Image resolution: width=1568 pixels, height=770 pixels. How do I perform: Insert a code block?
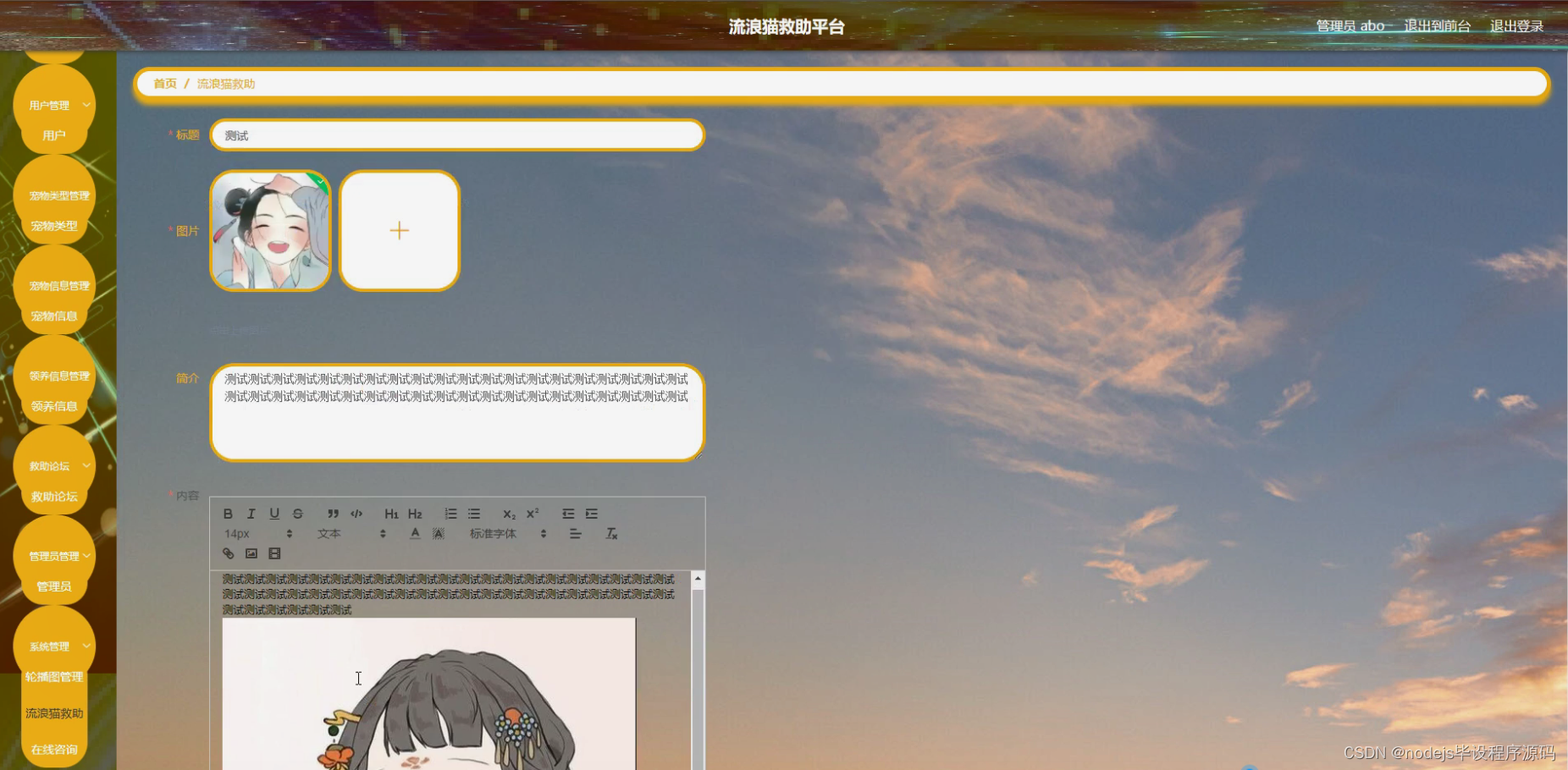356,514
